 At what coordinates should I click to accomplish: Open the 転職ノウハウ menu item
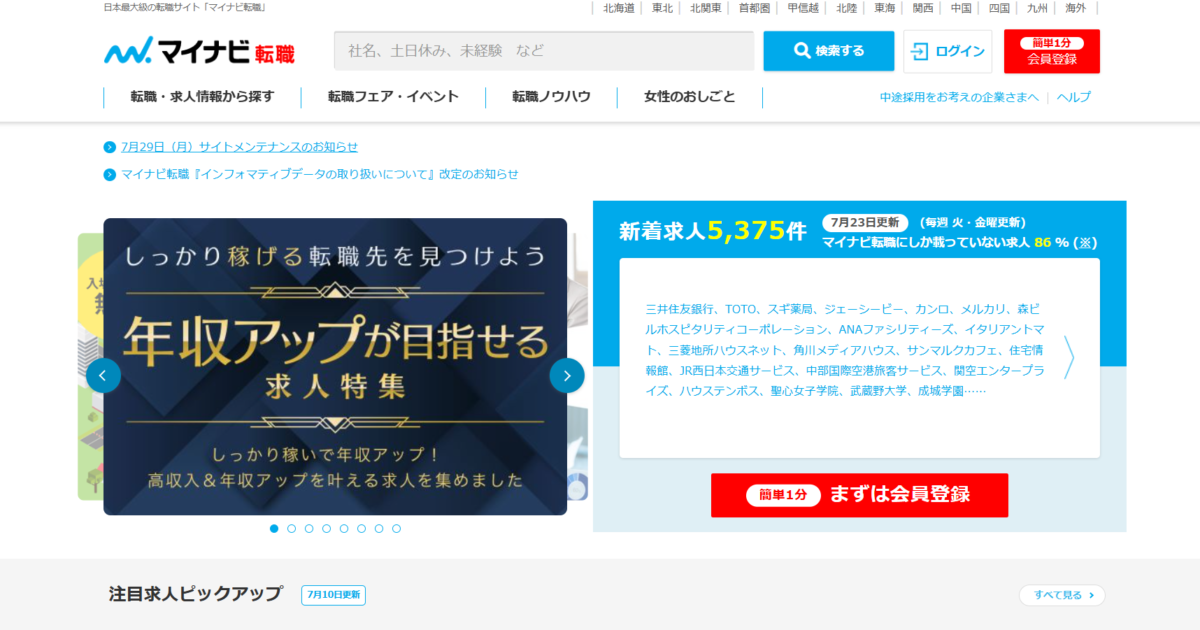[551, 97]
